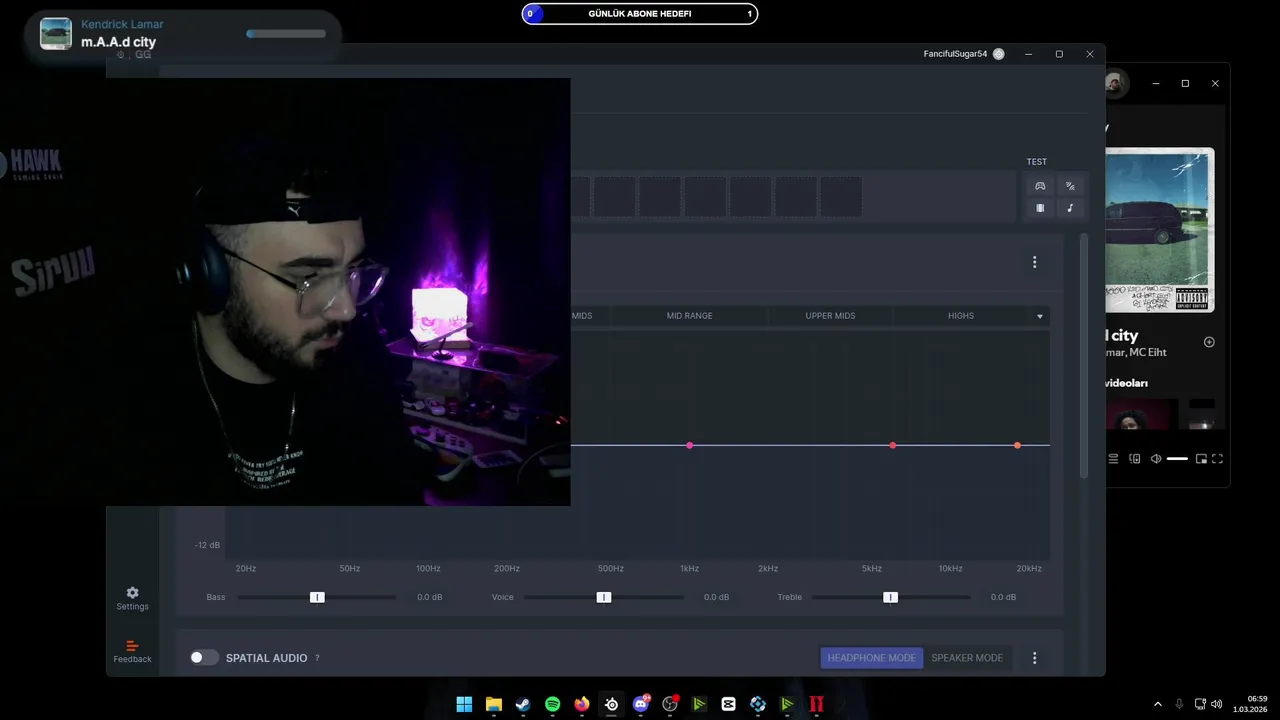
Task: Open the FancifulSugar54 account avatar
Action: click(998, 54)
